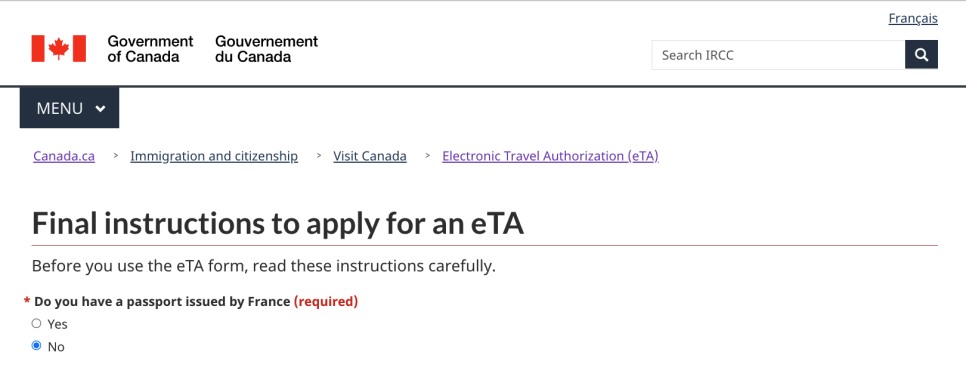This screenshot has width=966, height=371.
Task: Focus the Search IRCC text field
Action: point(778,55)
